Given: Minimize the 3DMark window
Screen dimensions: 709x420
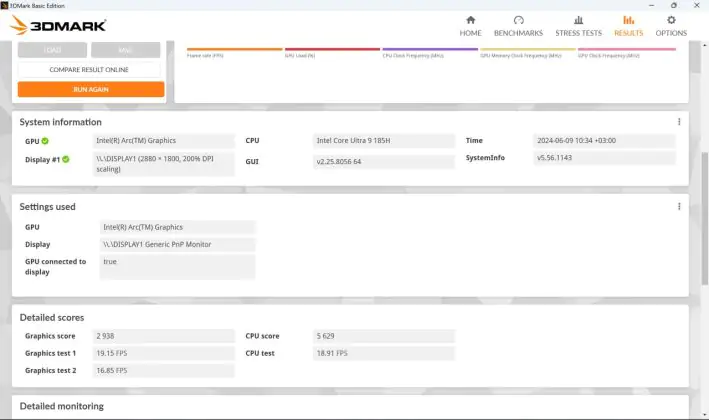Looking at the screenshot, I should (651, 5).
